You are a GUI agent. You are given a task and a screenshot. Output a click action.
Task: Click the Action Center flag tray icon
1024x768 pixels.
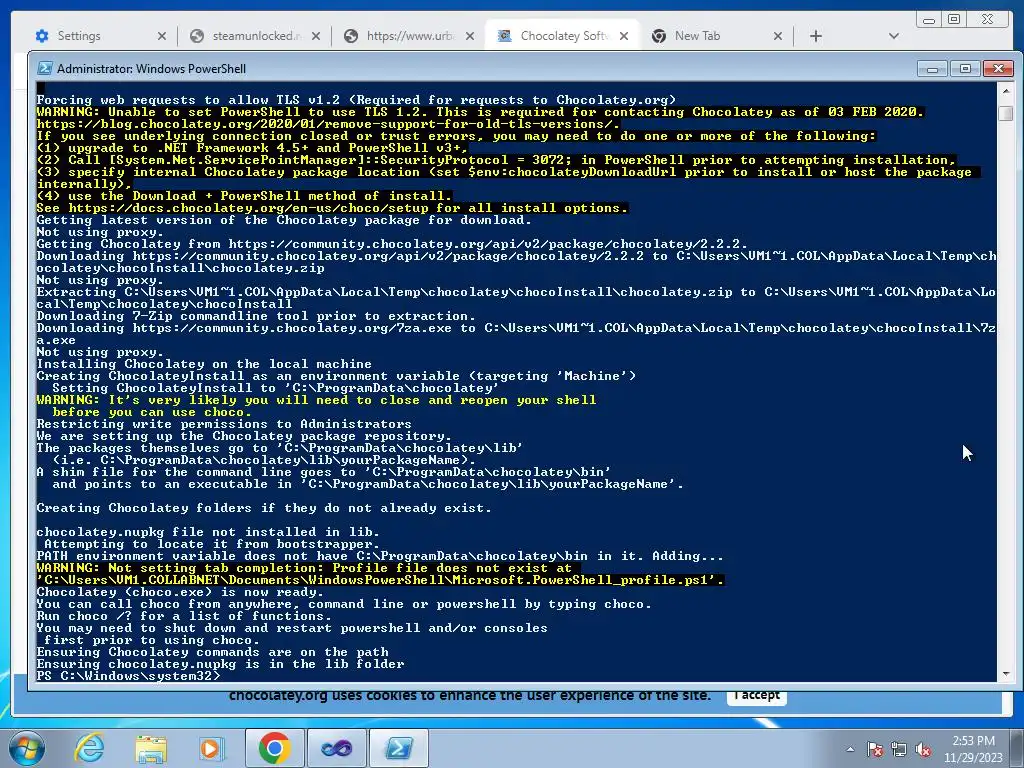coord(875,750)
